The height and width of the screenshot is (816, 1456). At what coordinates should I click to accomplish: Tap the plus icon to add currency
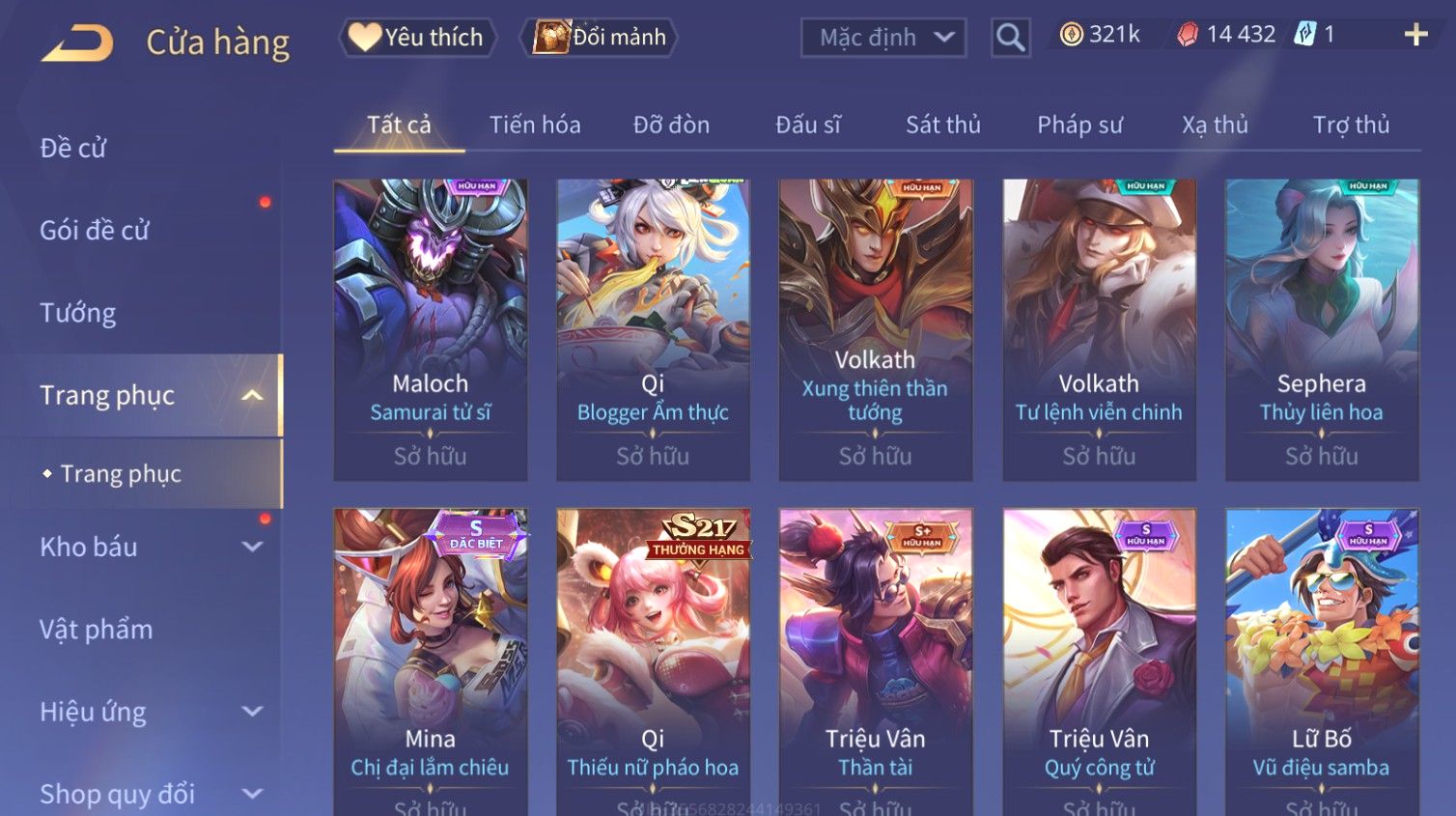coord(1415,36)
